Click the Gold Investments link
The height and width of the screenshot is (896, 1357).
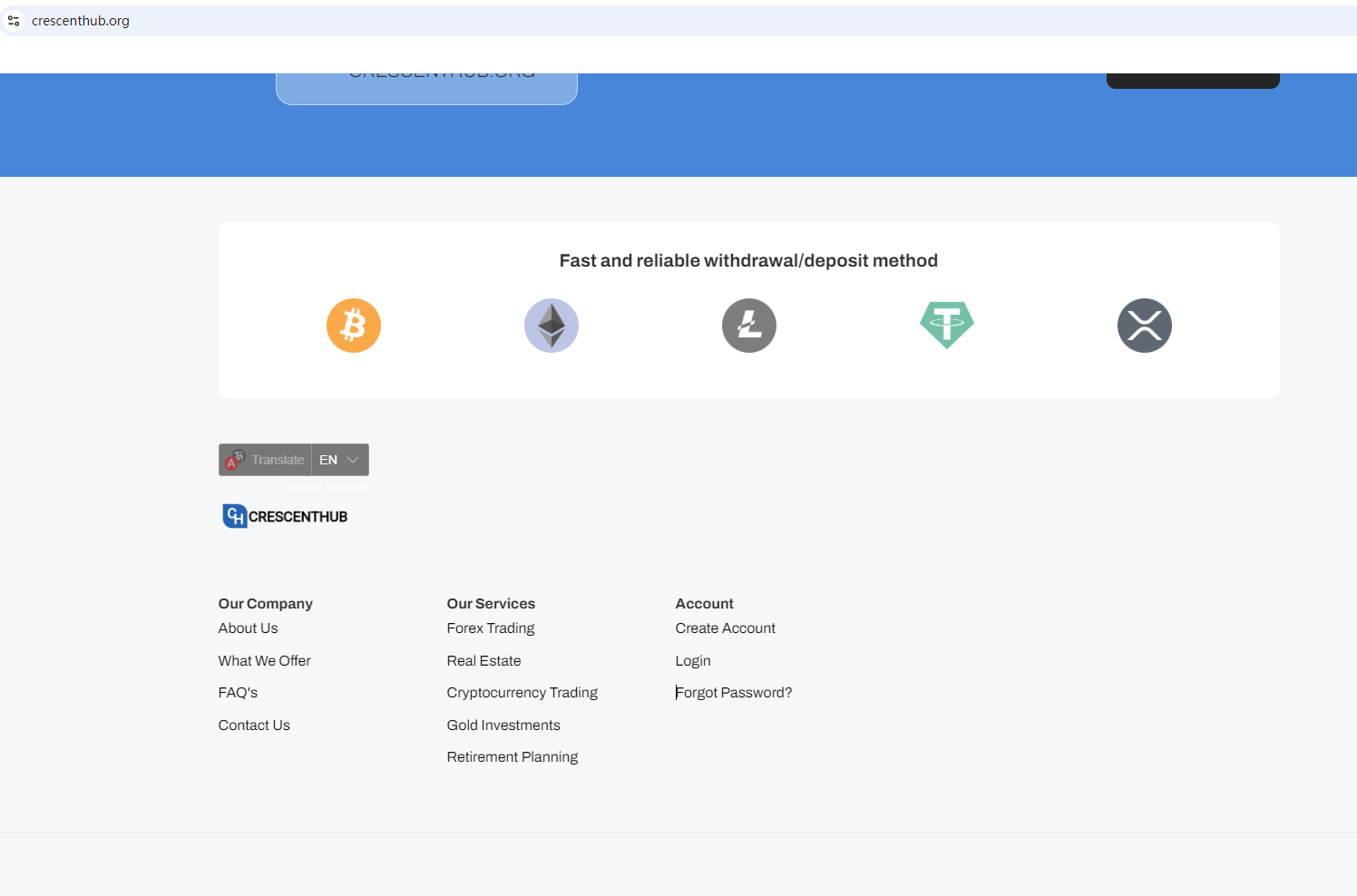[503, 726]
